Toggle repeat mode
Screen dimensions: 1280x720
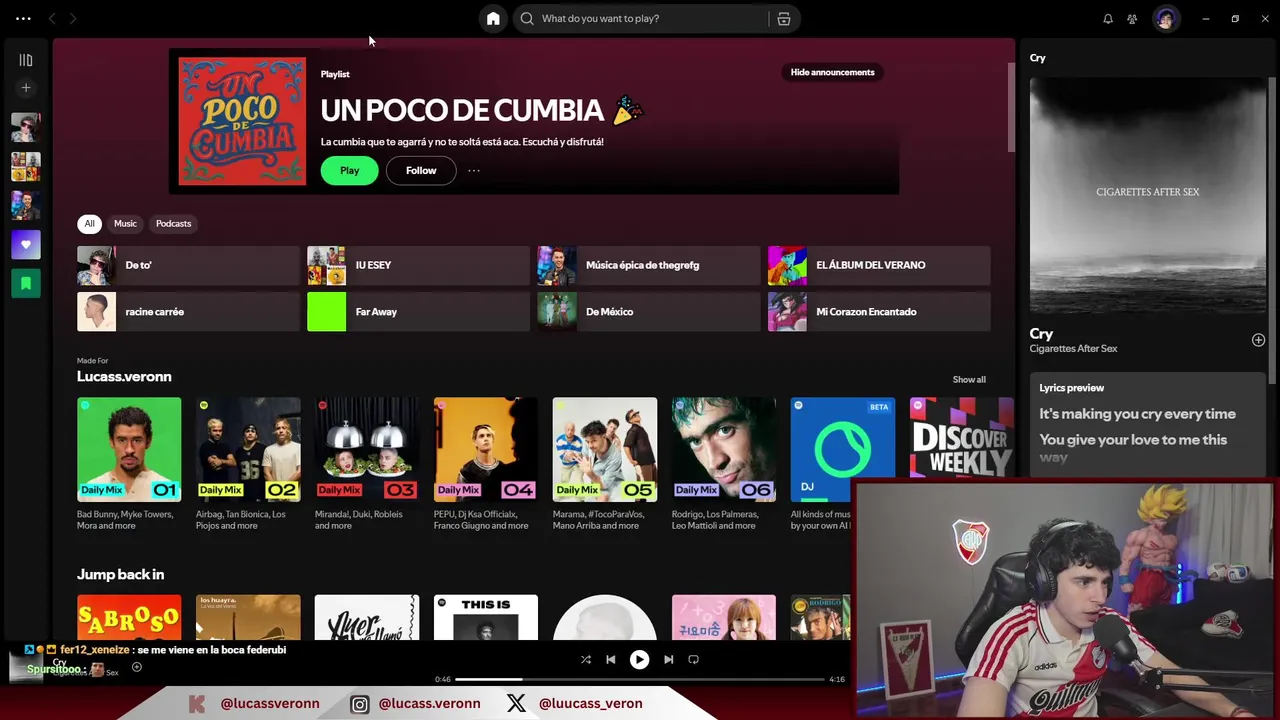pos(693,659)
